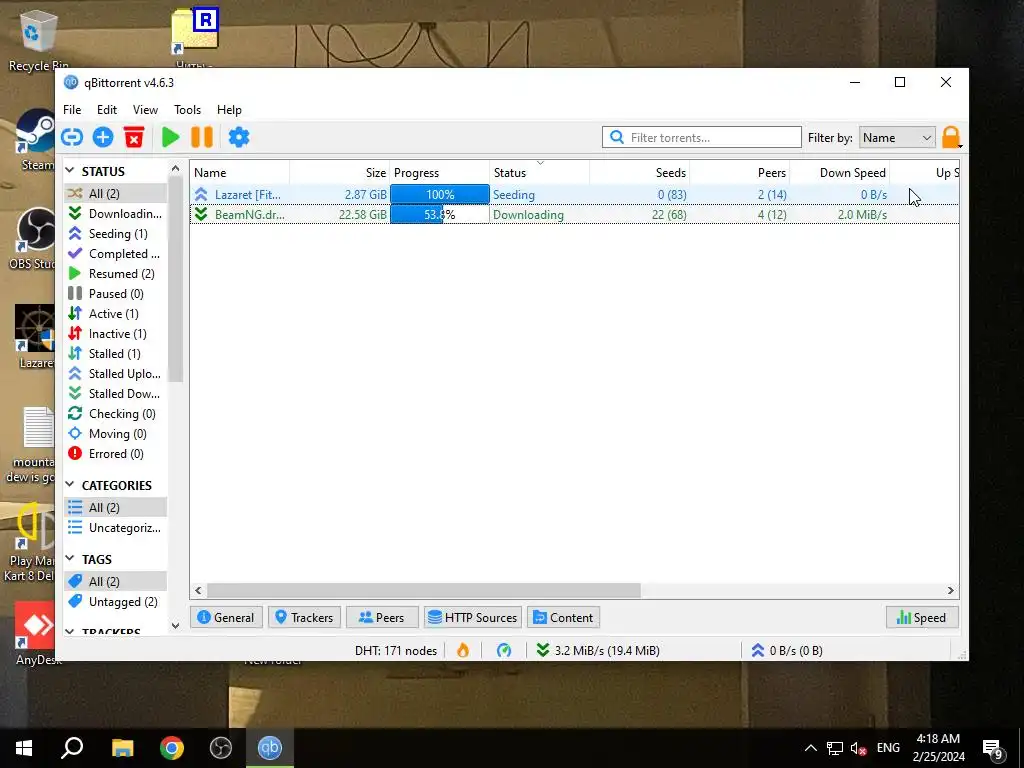Select the Untagged (2) filter
The width and height of the screenshot is (1024, 768).
pyautogui.click(x=115, y=601)
